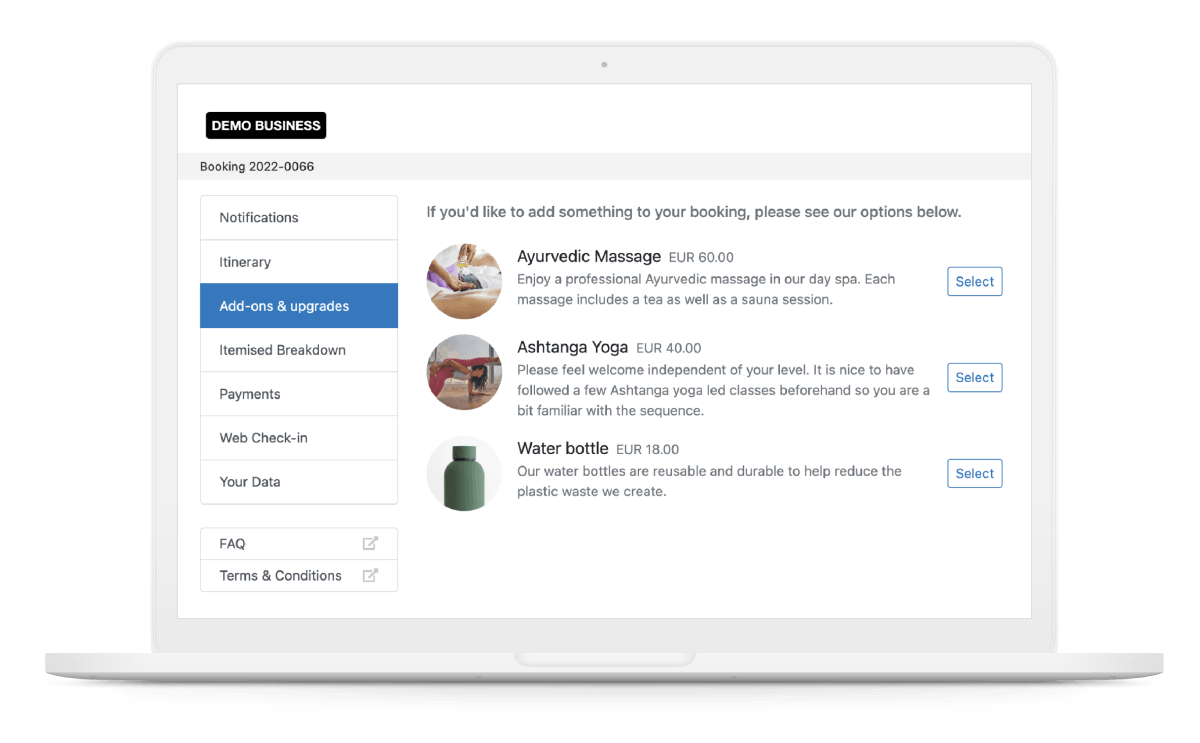Click the Ayurvedic Massage title
Viewport: 1200px width, 743px height.
589,257
